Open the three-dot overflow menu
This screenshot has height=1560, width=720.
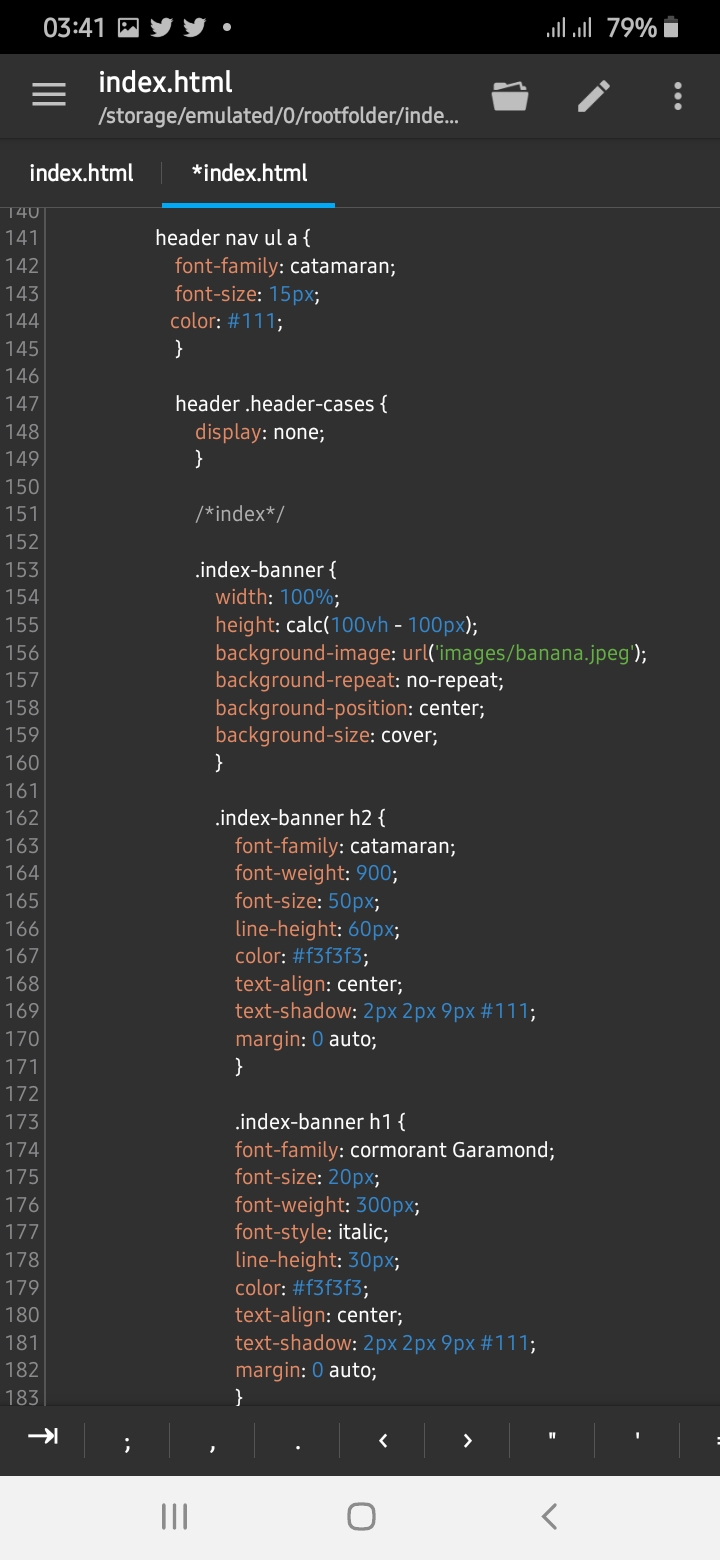[x=677, y=96]
